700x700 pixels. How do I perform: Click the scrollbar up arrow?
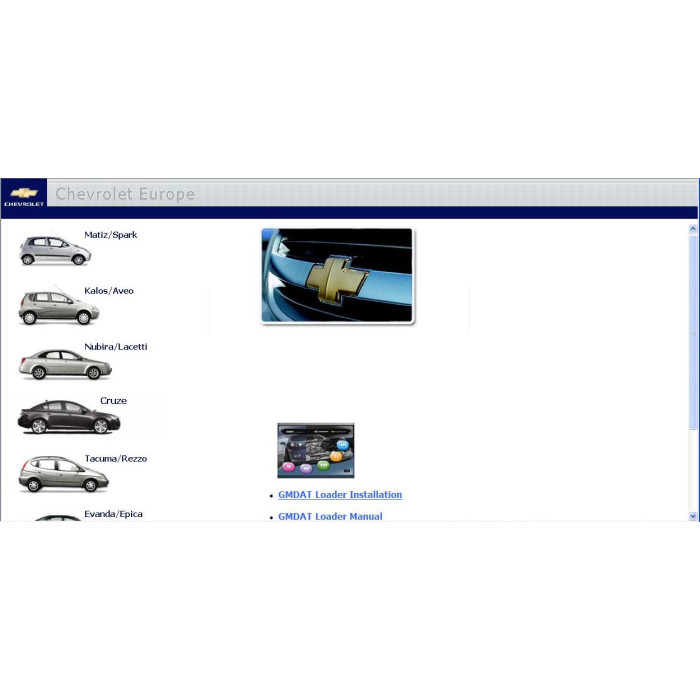(693, 229)
